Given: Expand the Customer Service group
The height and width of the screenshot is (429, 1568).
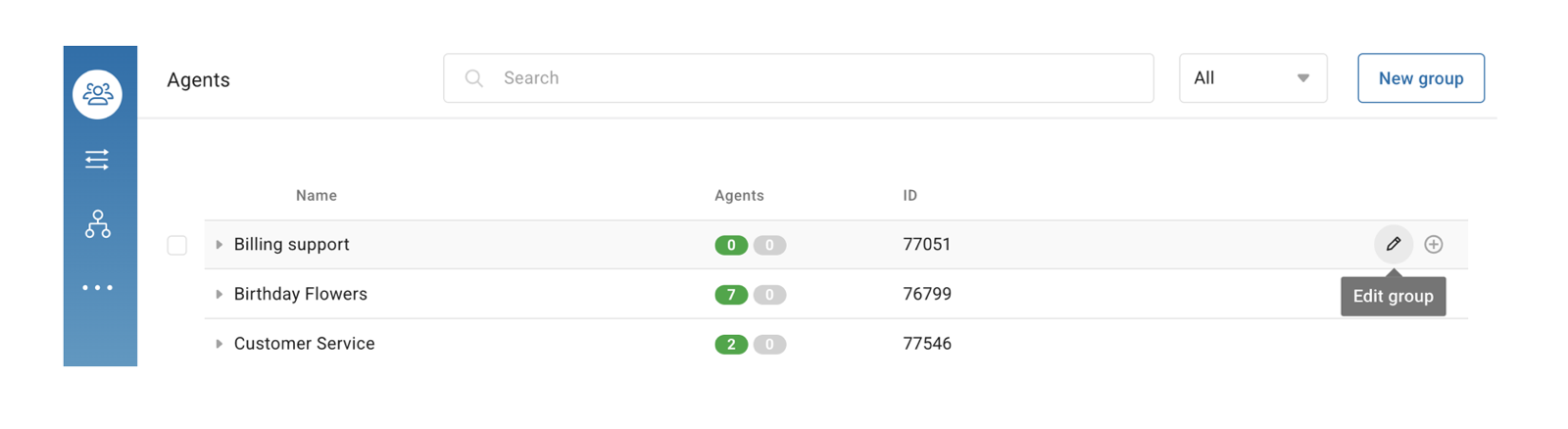Looking at the screenshot, I should [x=220, y=344].
